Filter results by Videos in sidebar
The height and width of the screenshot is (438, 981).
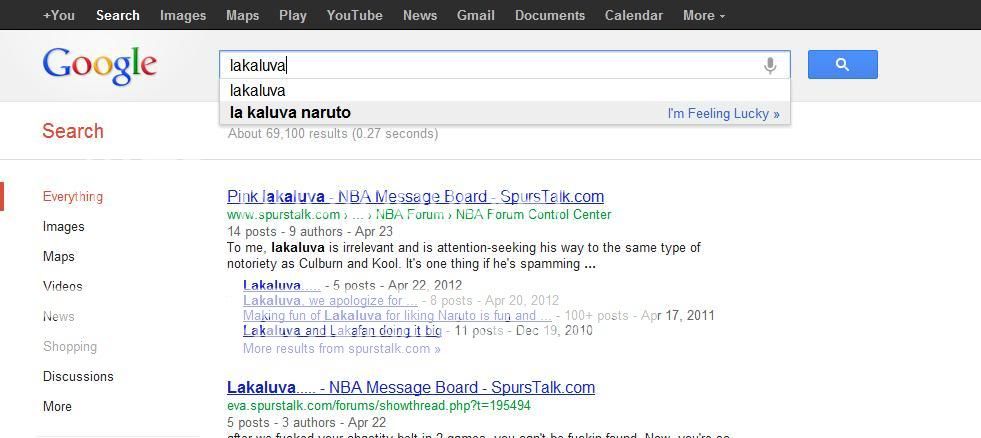[x=62, y=286]
